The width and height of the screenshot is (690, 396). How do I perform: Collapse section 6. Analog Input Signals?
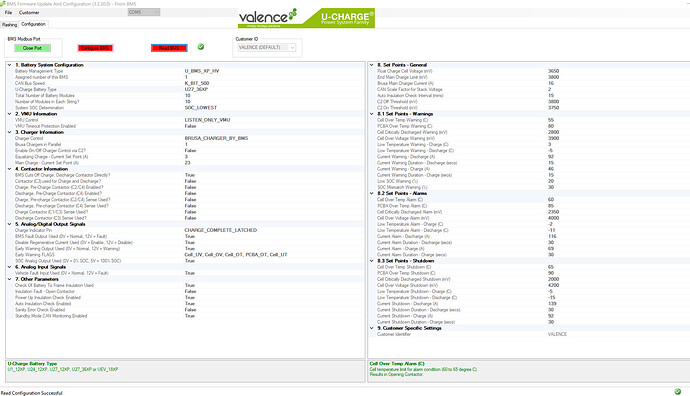pos(10,267)
